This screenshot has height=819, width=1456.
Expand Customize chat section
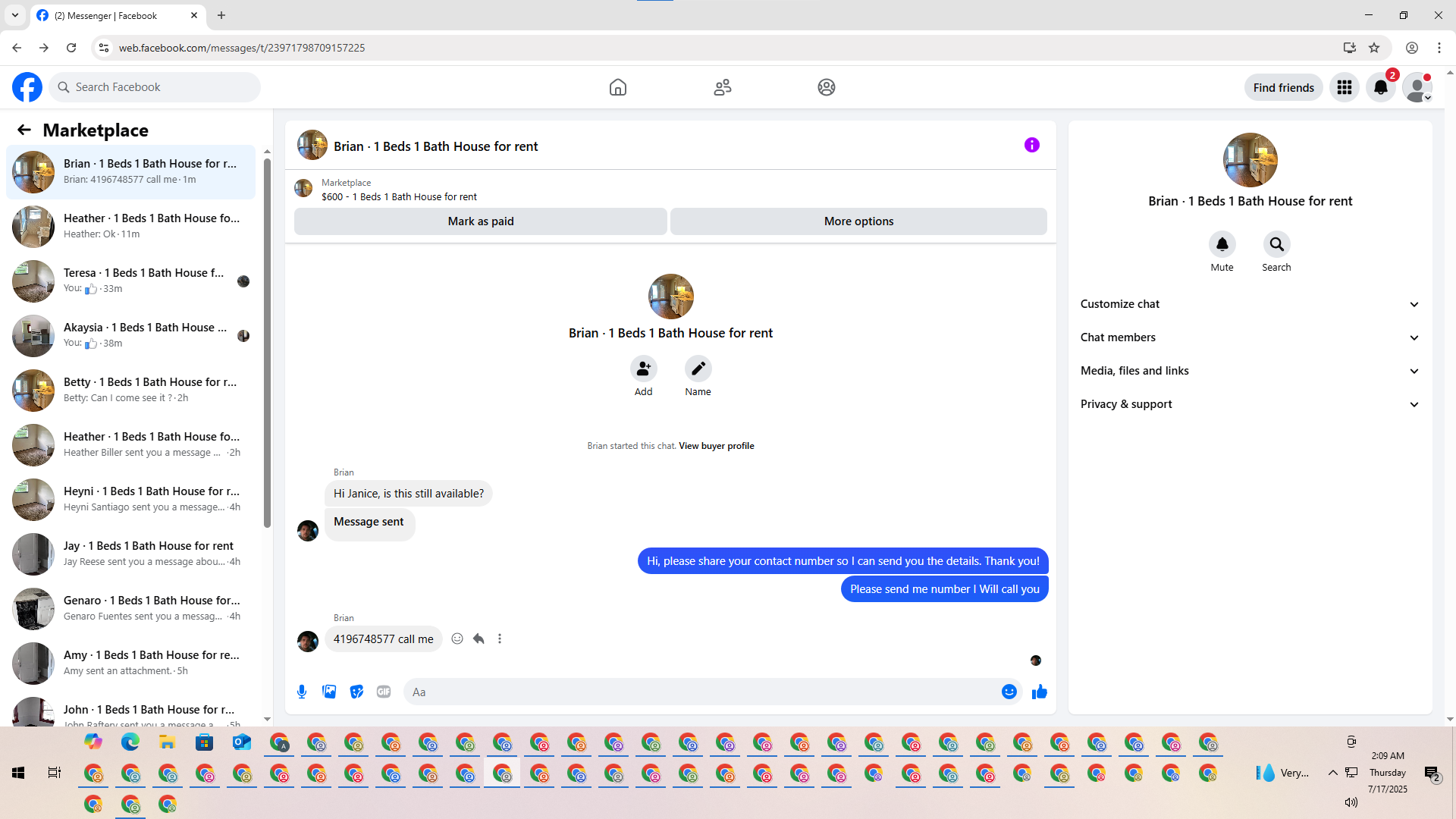(x=1250, y=304)
